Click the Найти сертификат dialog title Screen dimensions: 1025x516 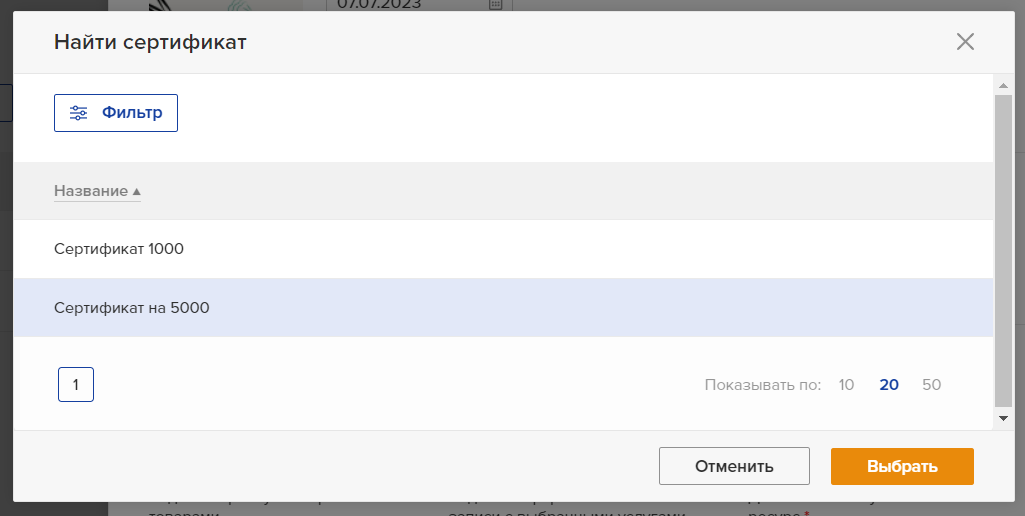pos(150,43)
